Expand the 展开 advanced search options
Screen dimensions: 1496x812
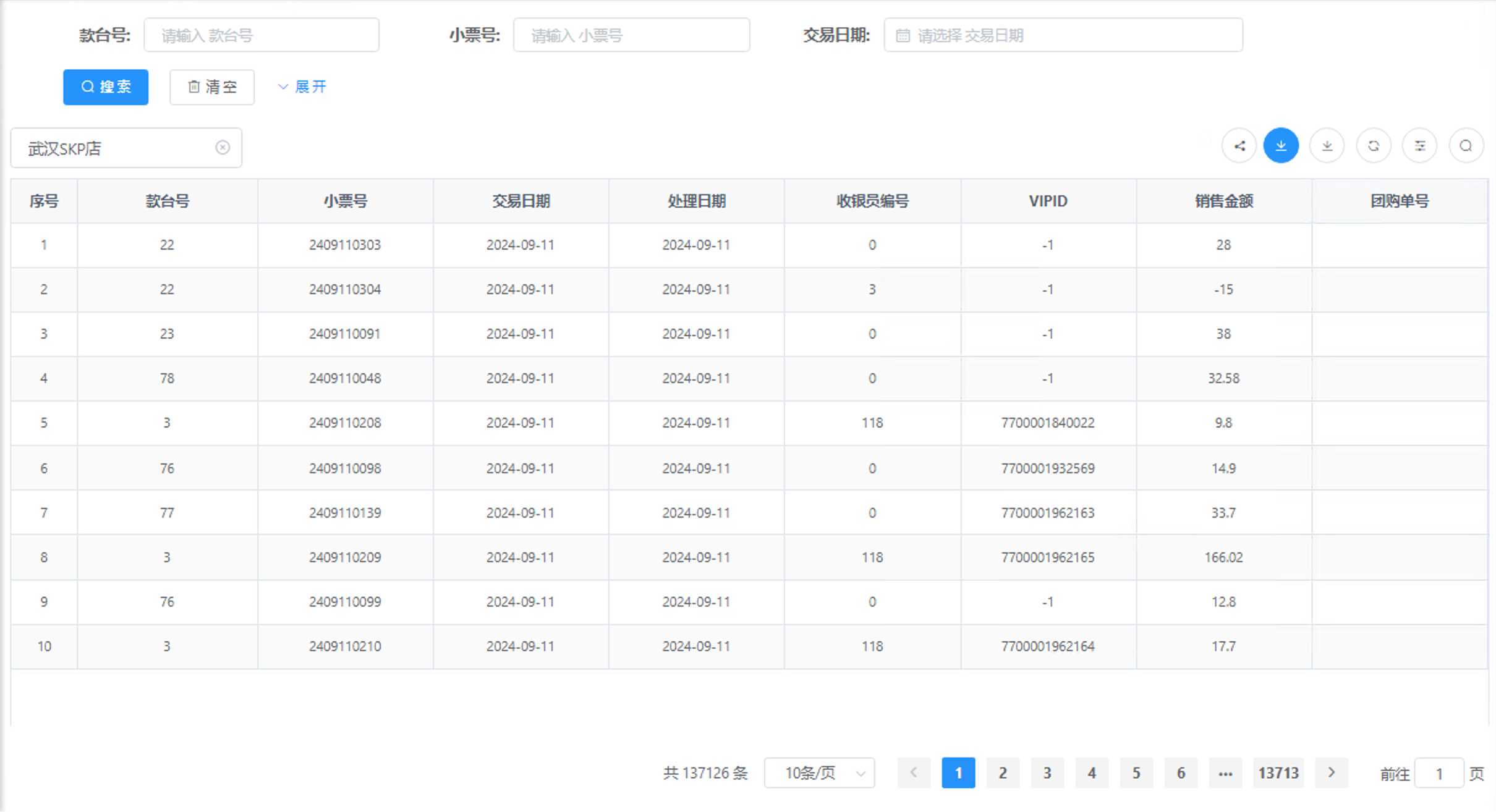coord(302,87)
